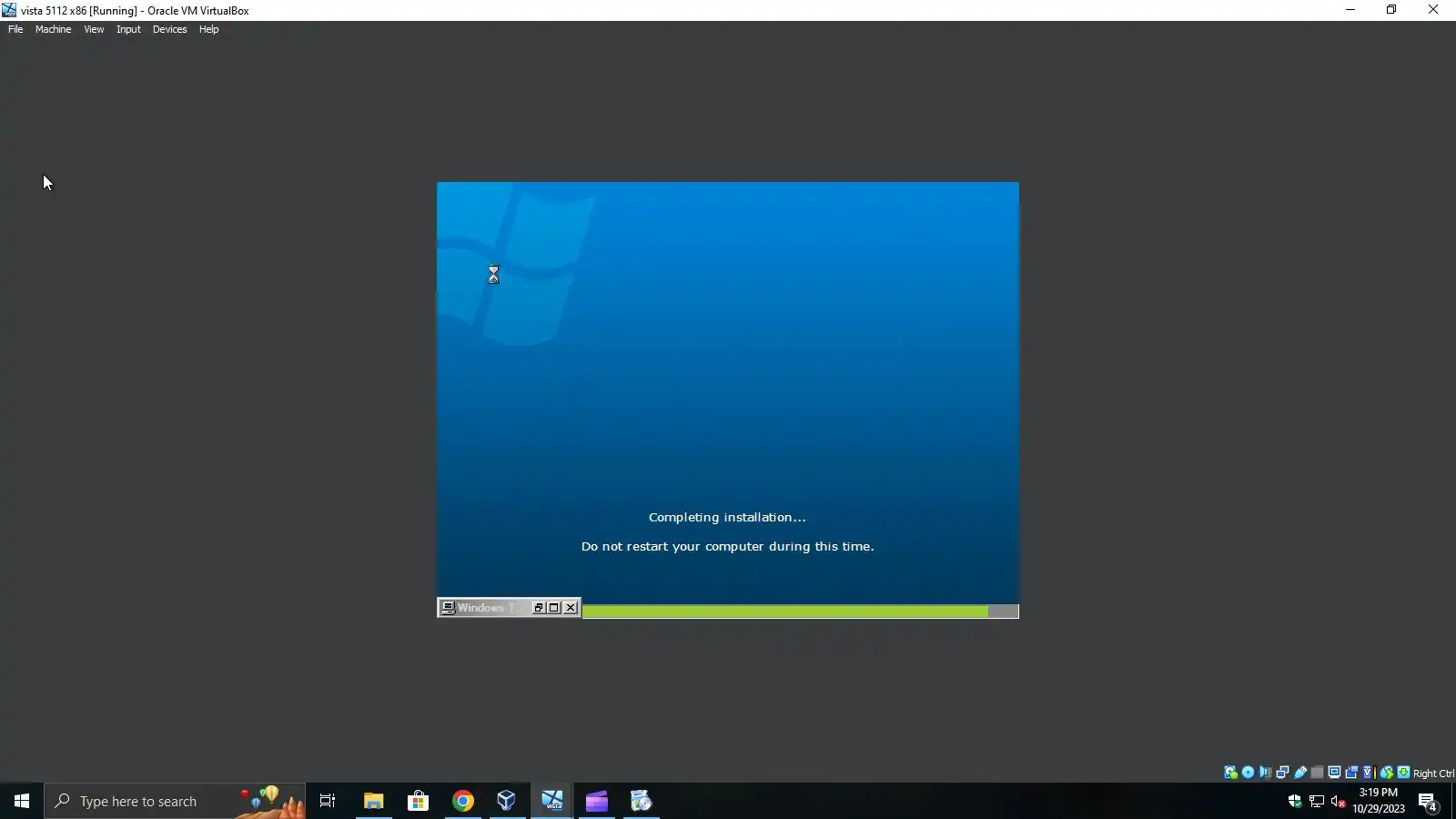Viewport: 1456px width, 819px height.
Task: Open the Devices menu
Action: click(169, 29)
